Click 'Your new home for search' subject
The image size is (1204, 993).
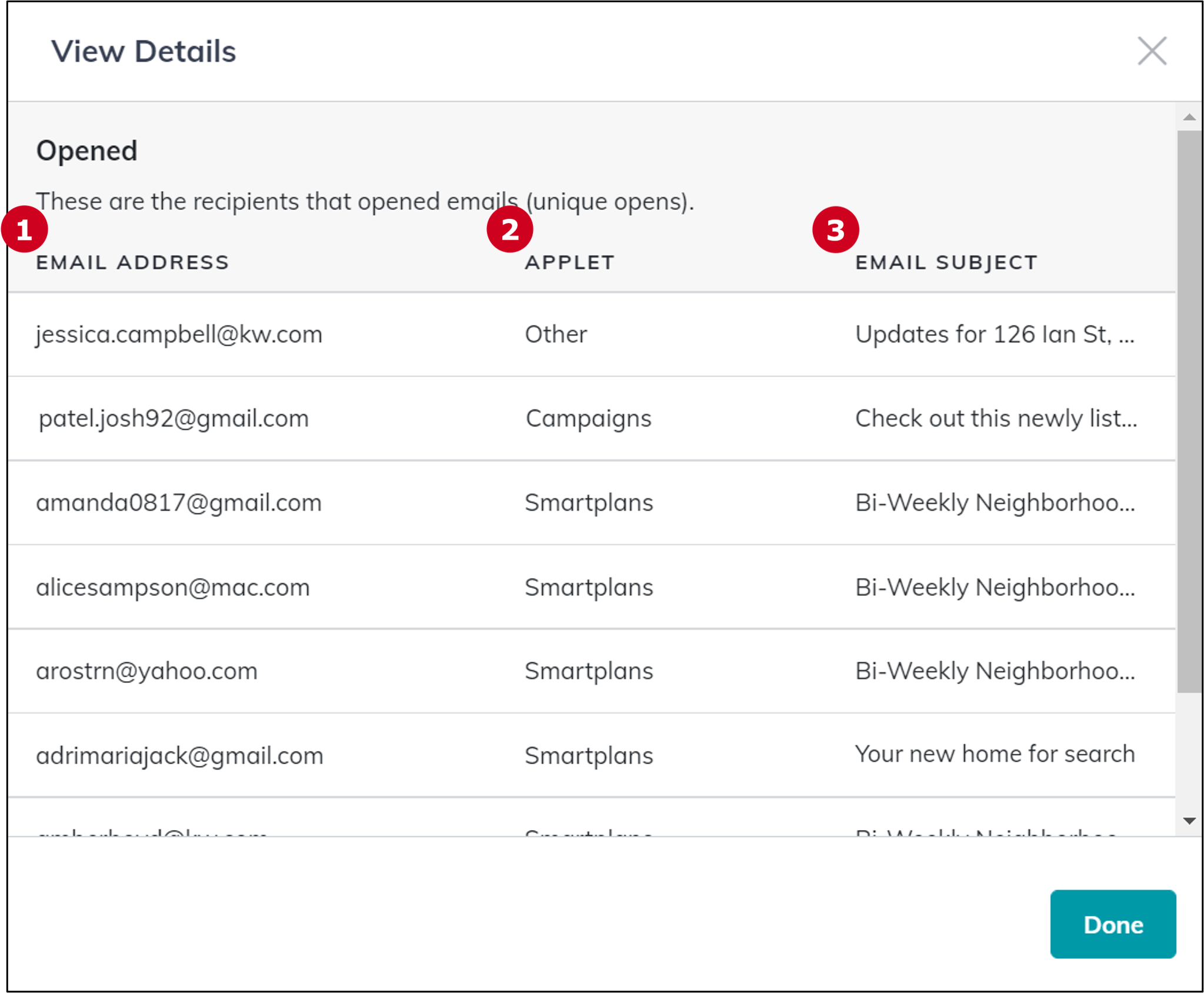pos(995,754)
